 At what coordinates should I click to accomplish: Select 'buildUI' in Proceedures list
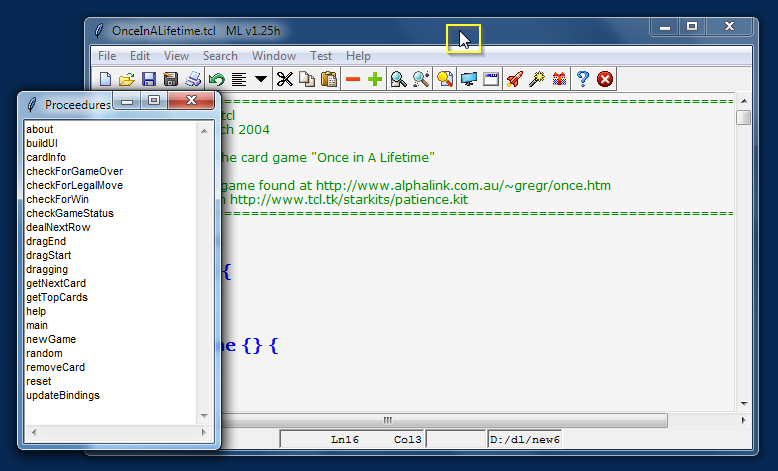click(x=42, y=143)
